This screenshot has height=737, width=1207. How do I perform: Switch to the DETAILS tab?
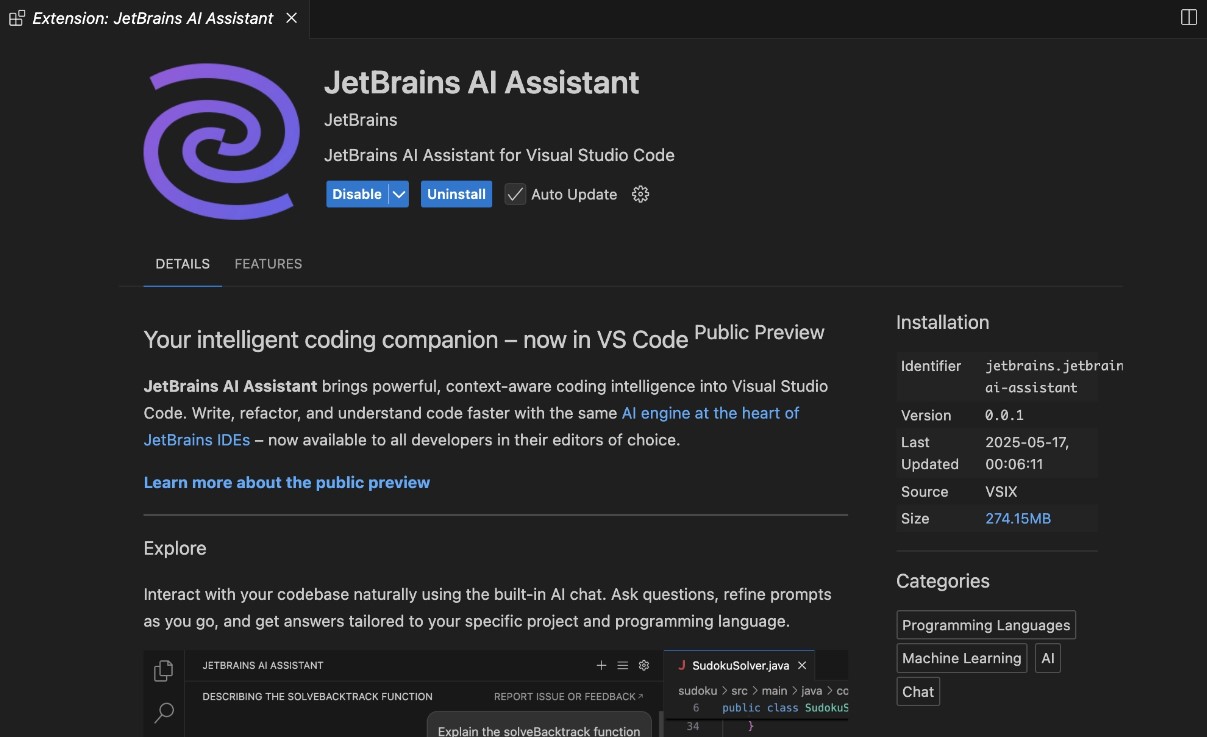click(x=183, y=264)
